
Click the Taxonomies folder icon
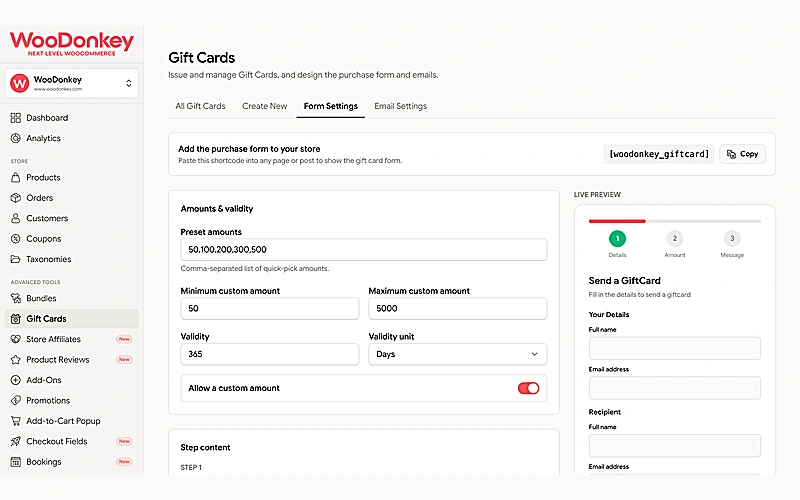tap(16, 259)
